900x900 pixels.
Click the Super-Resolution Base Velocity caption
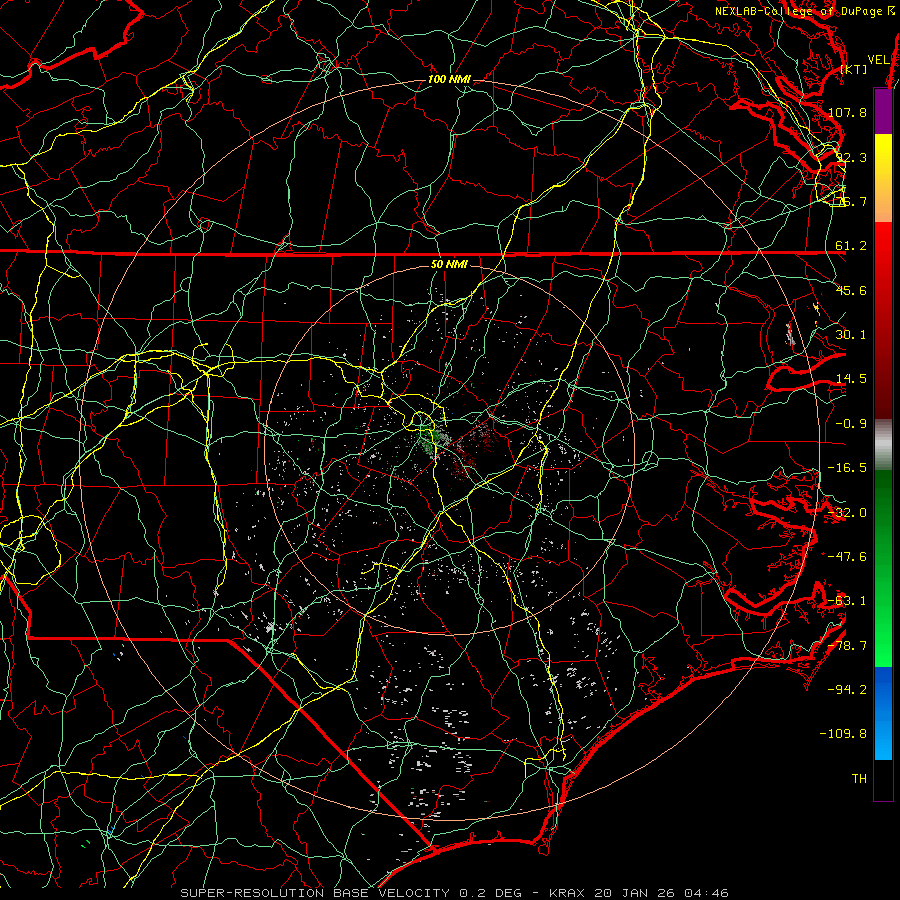(x=454, y=893)
